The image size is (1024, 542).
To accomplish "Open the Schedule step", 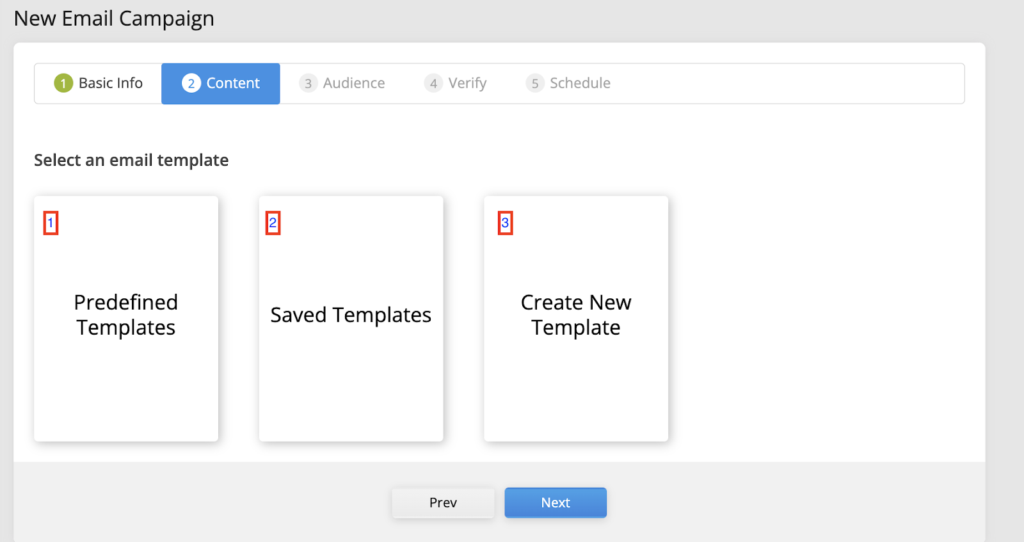I will tap(568, 84).
